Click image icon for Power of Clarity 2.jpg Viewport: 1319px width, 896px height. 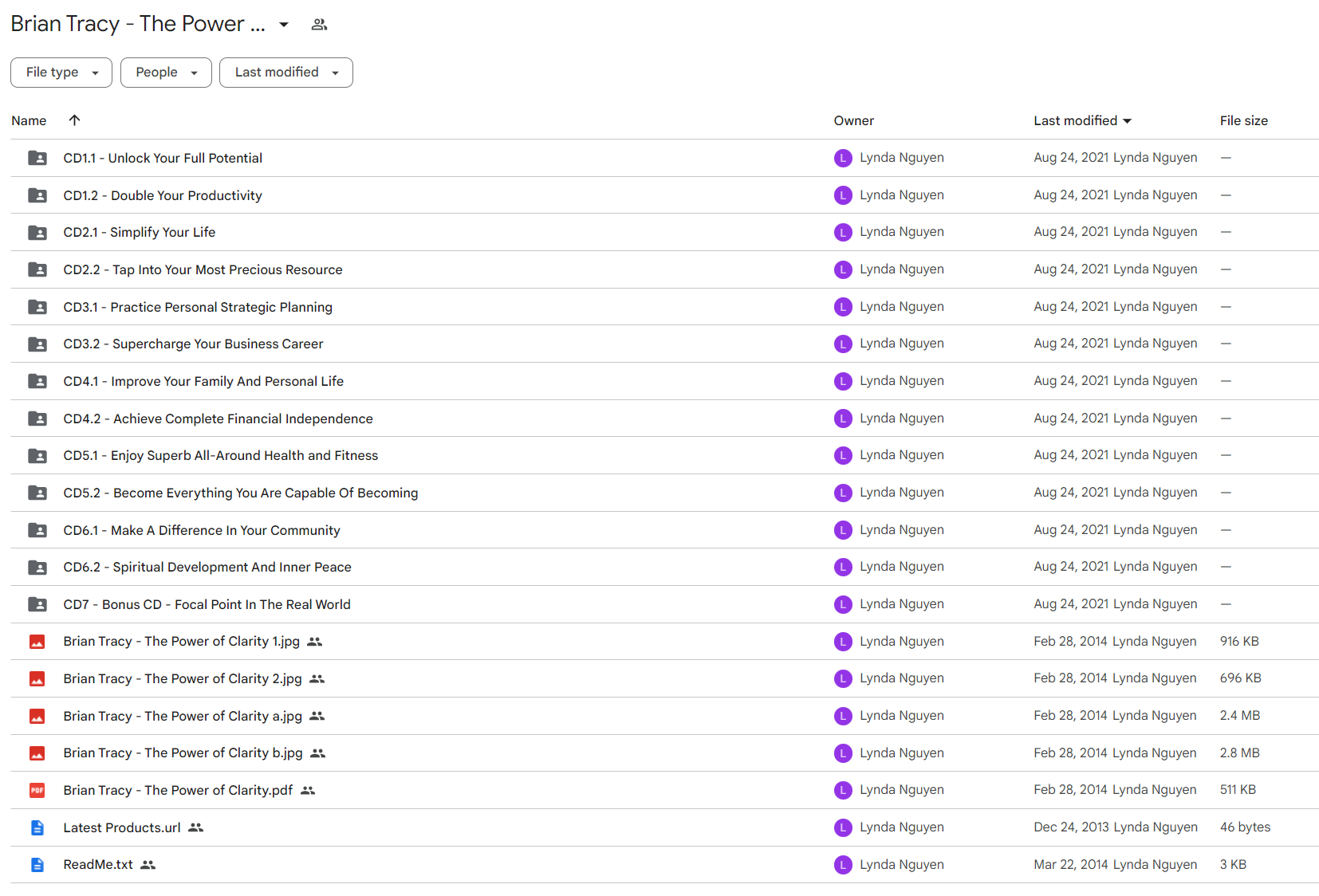click(37, 678)
